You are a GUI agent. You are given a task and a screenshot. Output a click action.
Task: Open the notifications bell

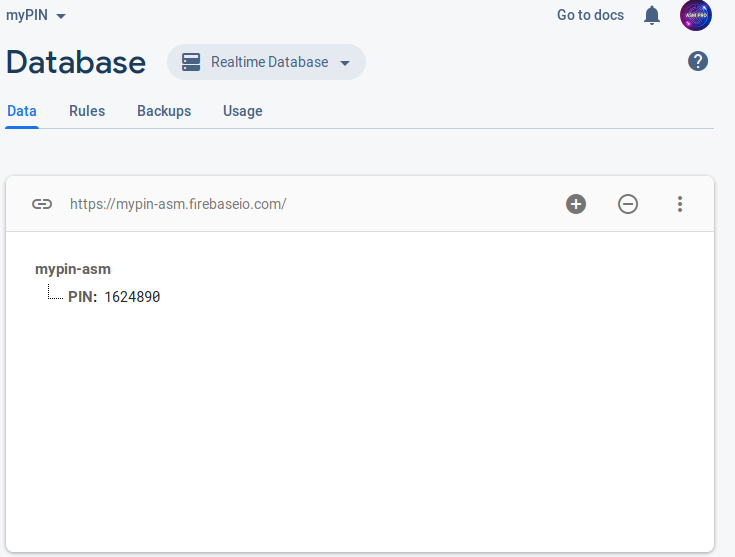(x=652, y=15)
